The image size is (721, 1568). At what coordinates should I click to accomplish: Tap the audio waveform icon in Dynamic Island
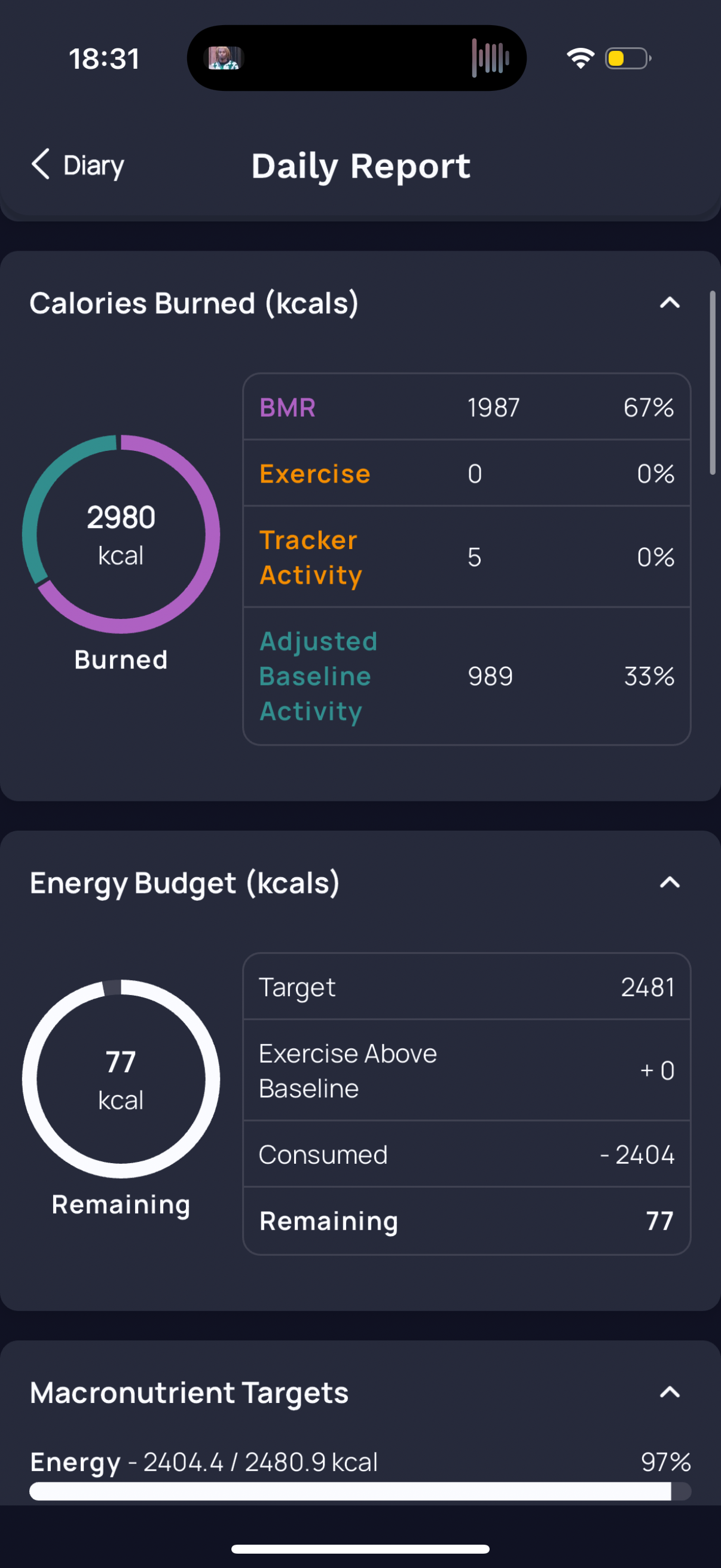(490, 58)
